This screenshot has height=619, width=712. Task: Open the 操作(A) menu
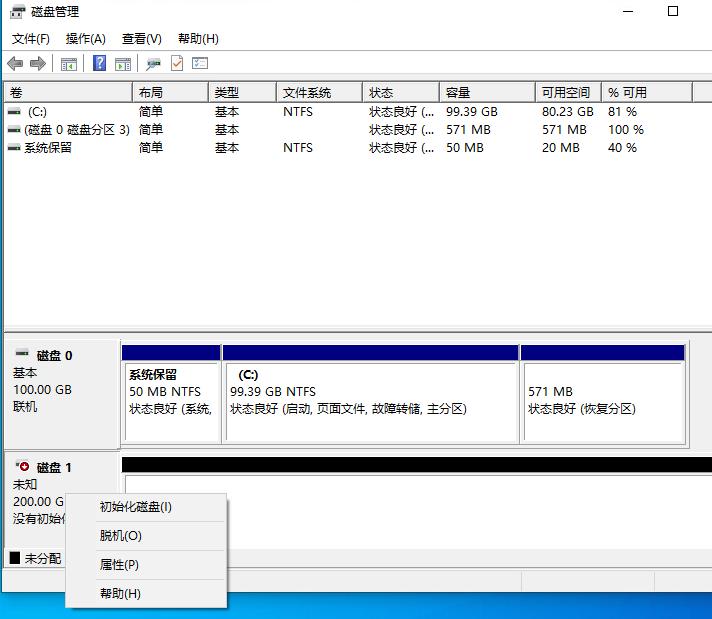click(85, 39)
